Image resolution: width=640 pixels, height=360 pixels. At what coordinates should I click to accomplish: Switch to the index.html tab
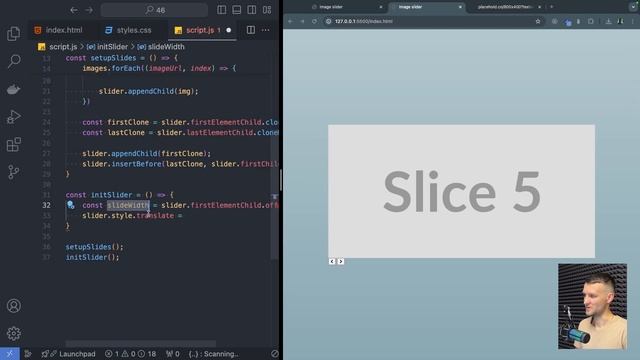(58, 30)
